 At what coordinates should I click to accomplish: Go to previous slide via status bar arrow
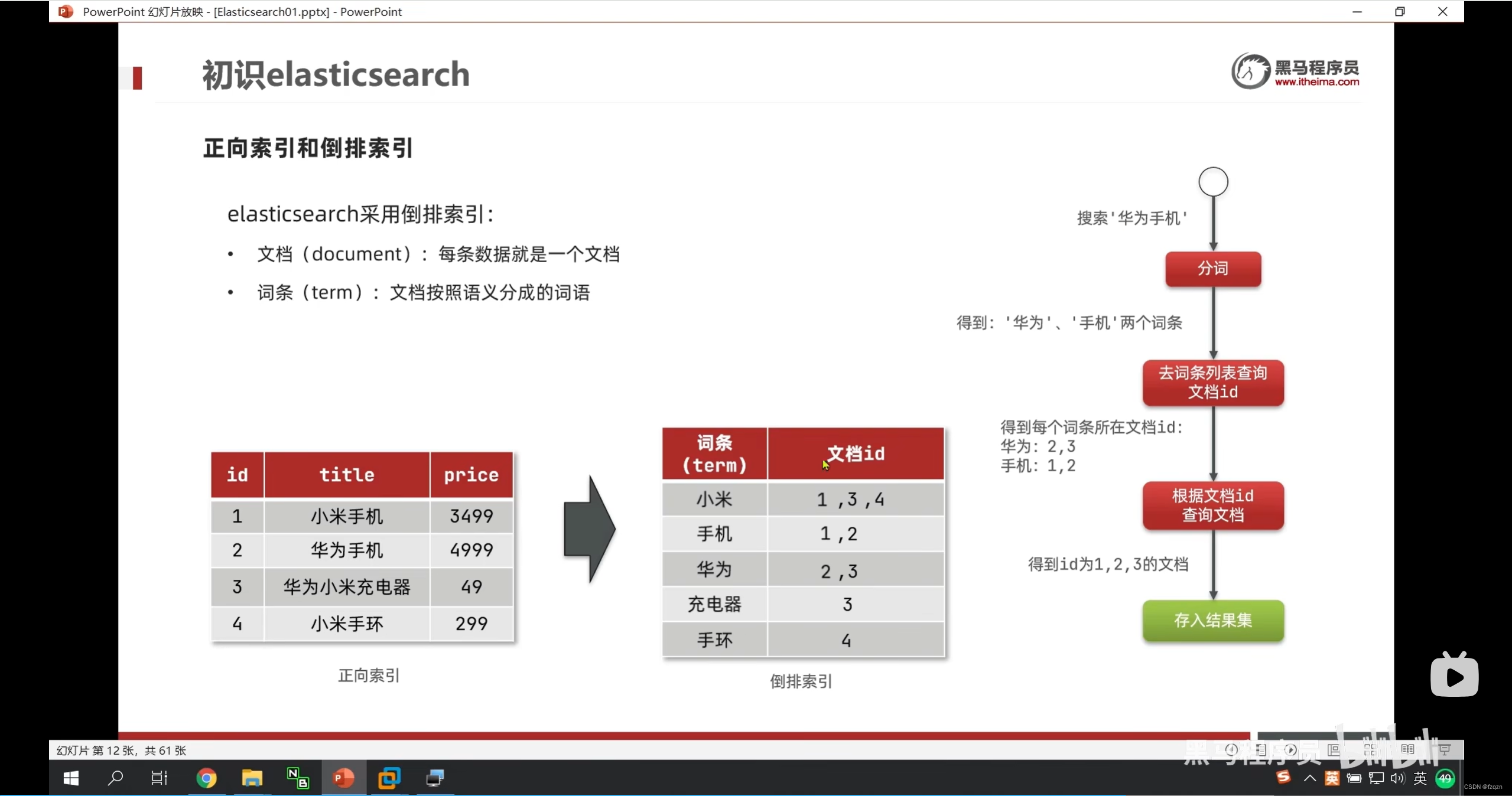1231,750
